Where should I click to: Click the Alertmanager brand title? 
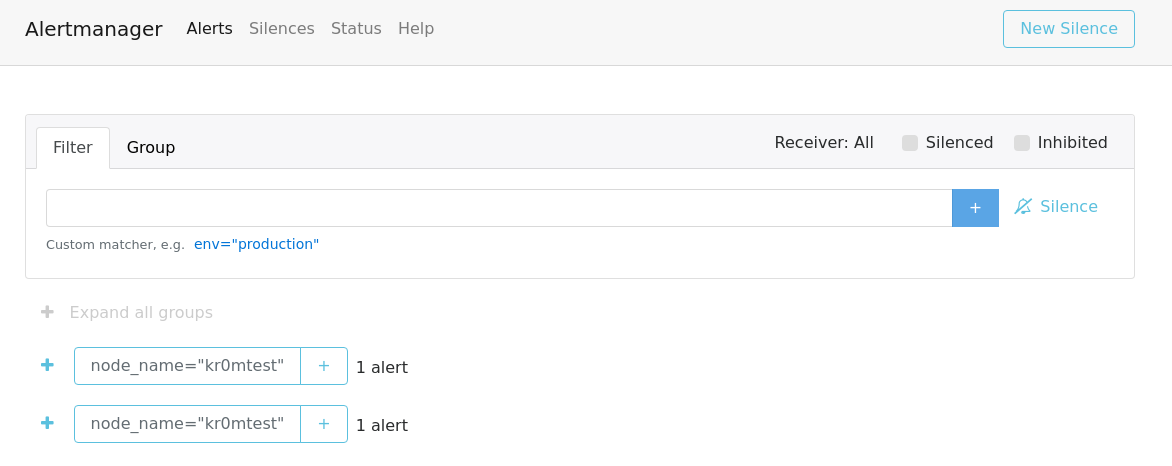pos(94,29)
